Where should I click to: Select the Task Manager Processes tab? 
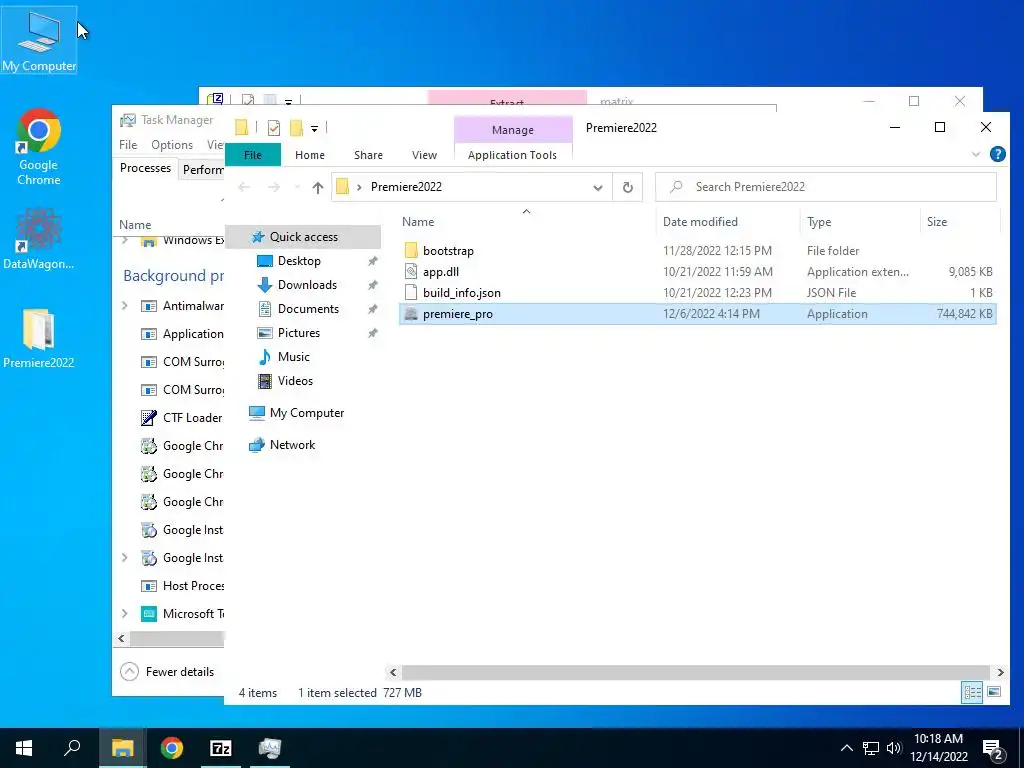click(145, 168)
